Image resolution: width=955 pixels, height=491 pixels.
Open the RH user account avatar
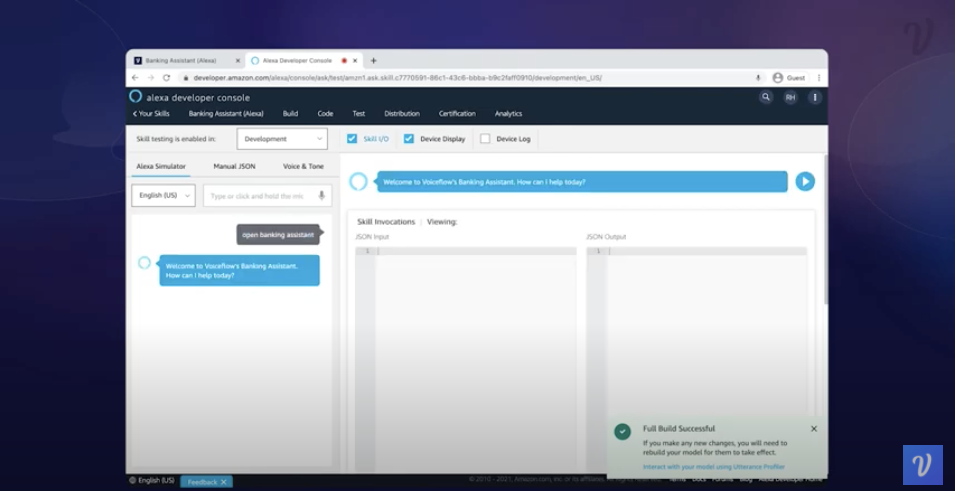[x=790, y=97]
